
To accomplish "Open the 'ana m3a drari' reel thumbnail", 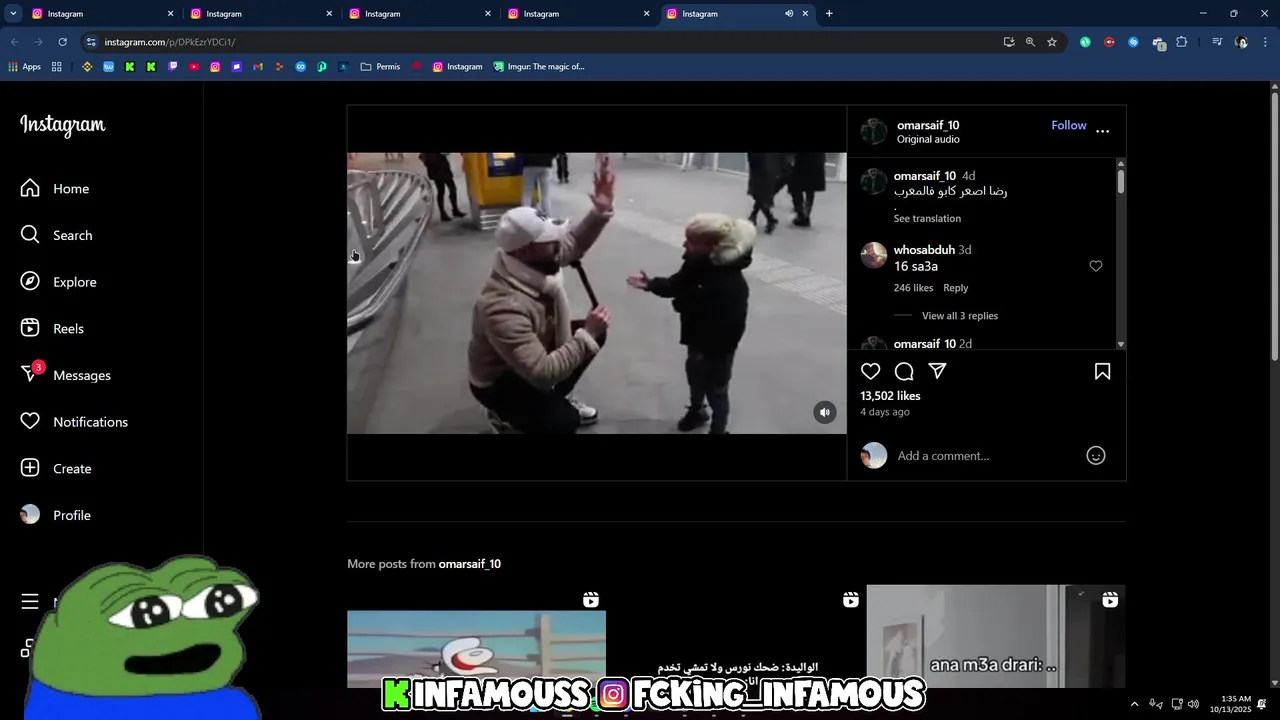I will pyautogui.click(x=996, y=637).
